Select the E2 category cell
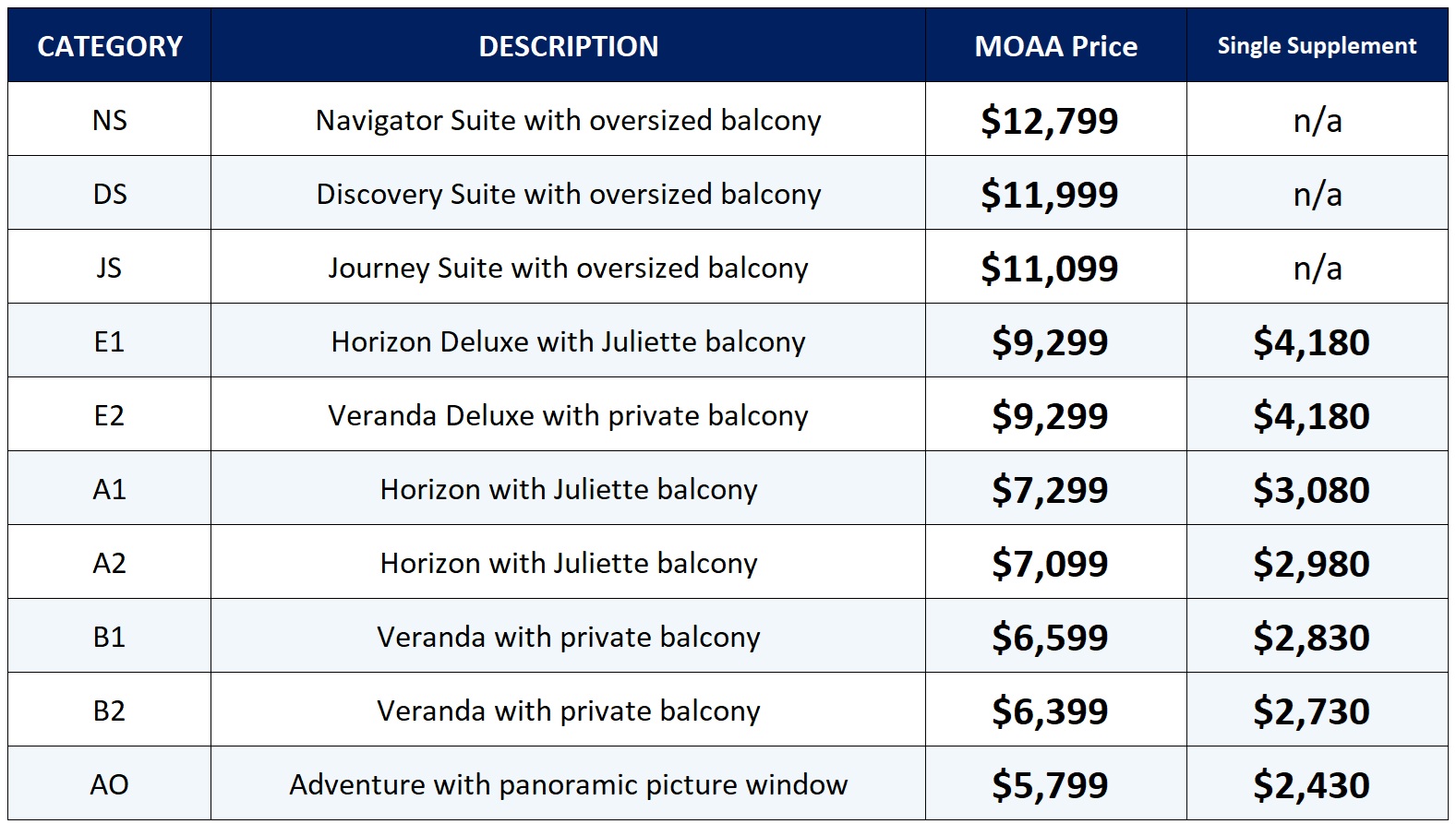The width and height of the screenshot is (1456, 824). [x=109, y=415]
